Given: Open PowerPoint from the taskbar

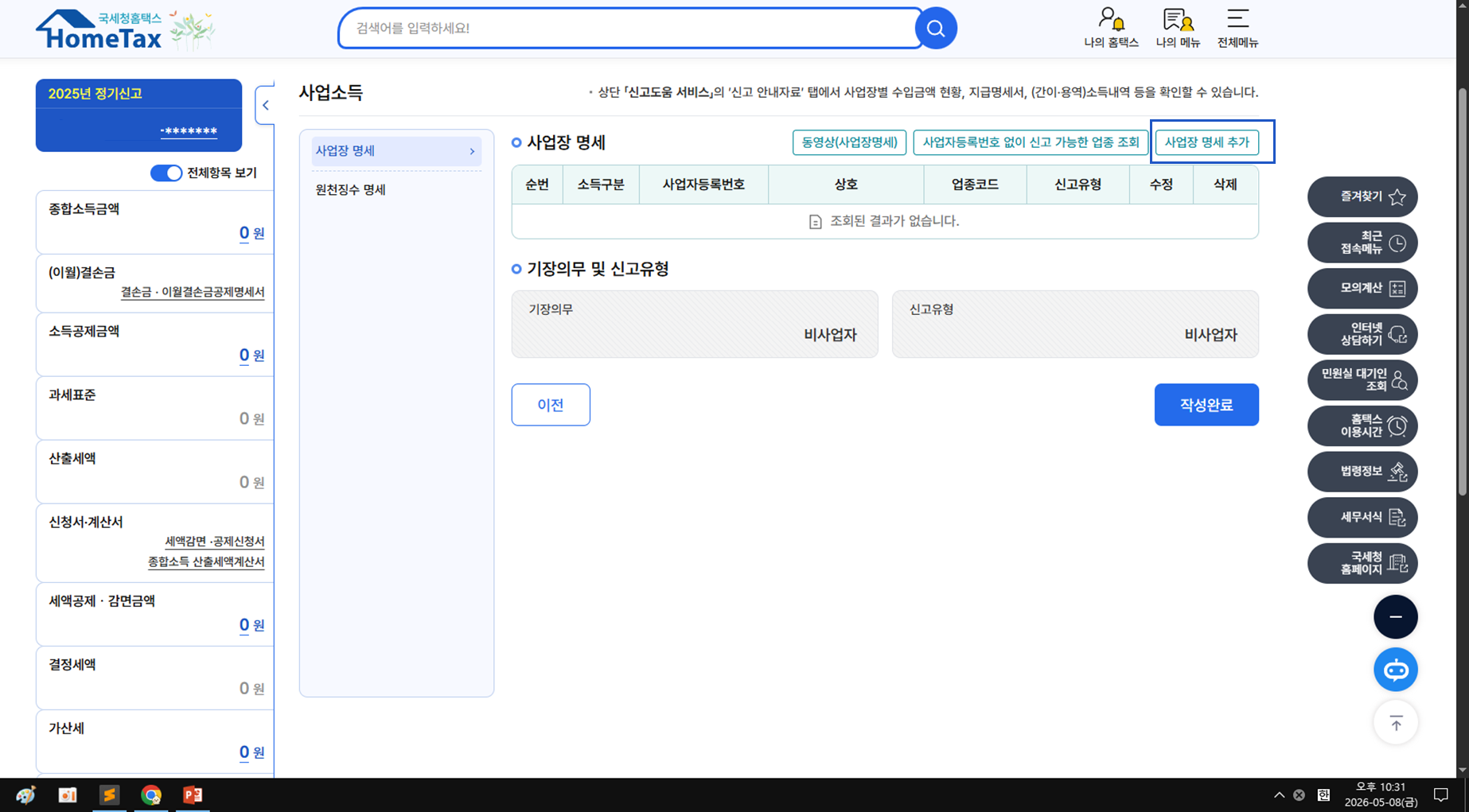Looking at the screenshot, I should click(193, 795).
